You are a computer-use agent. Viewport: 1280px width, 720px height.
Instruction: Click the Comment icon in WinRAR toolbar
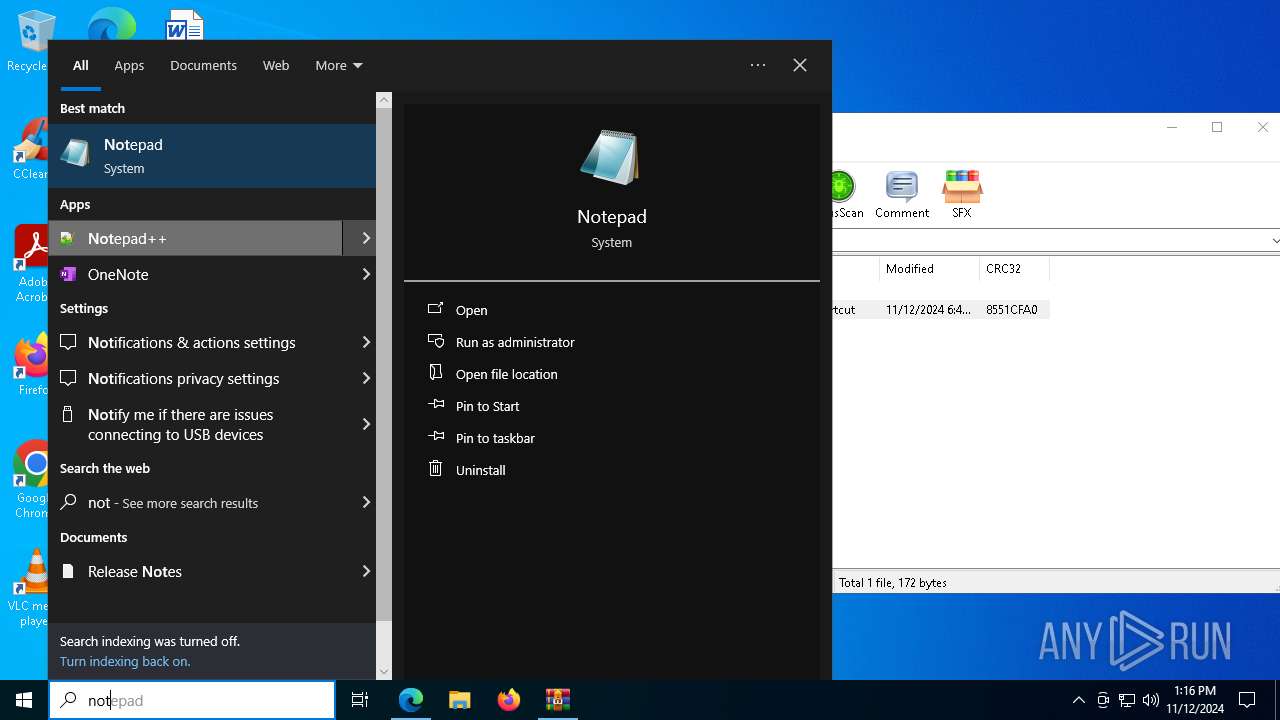902,194
